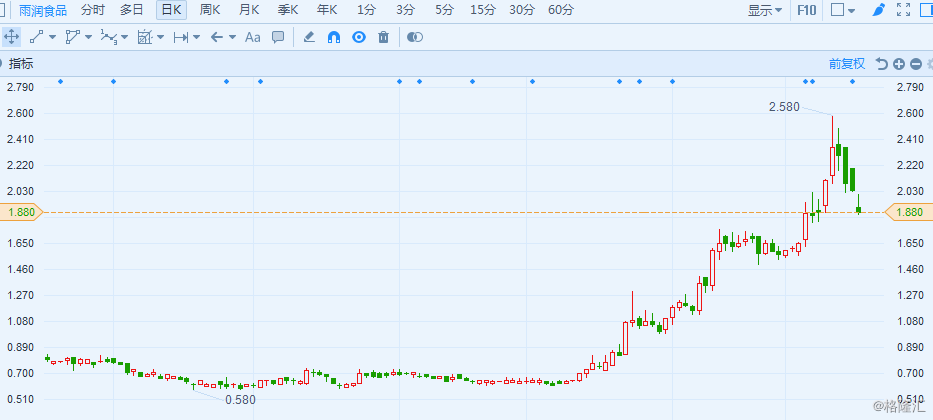Select the 年K yearly candlestick tab
This screenshot has width=933, height=420.
327,10
